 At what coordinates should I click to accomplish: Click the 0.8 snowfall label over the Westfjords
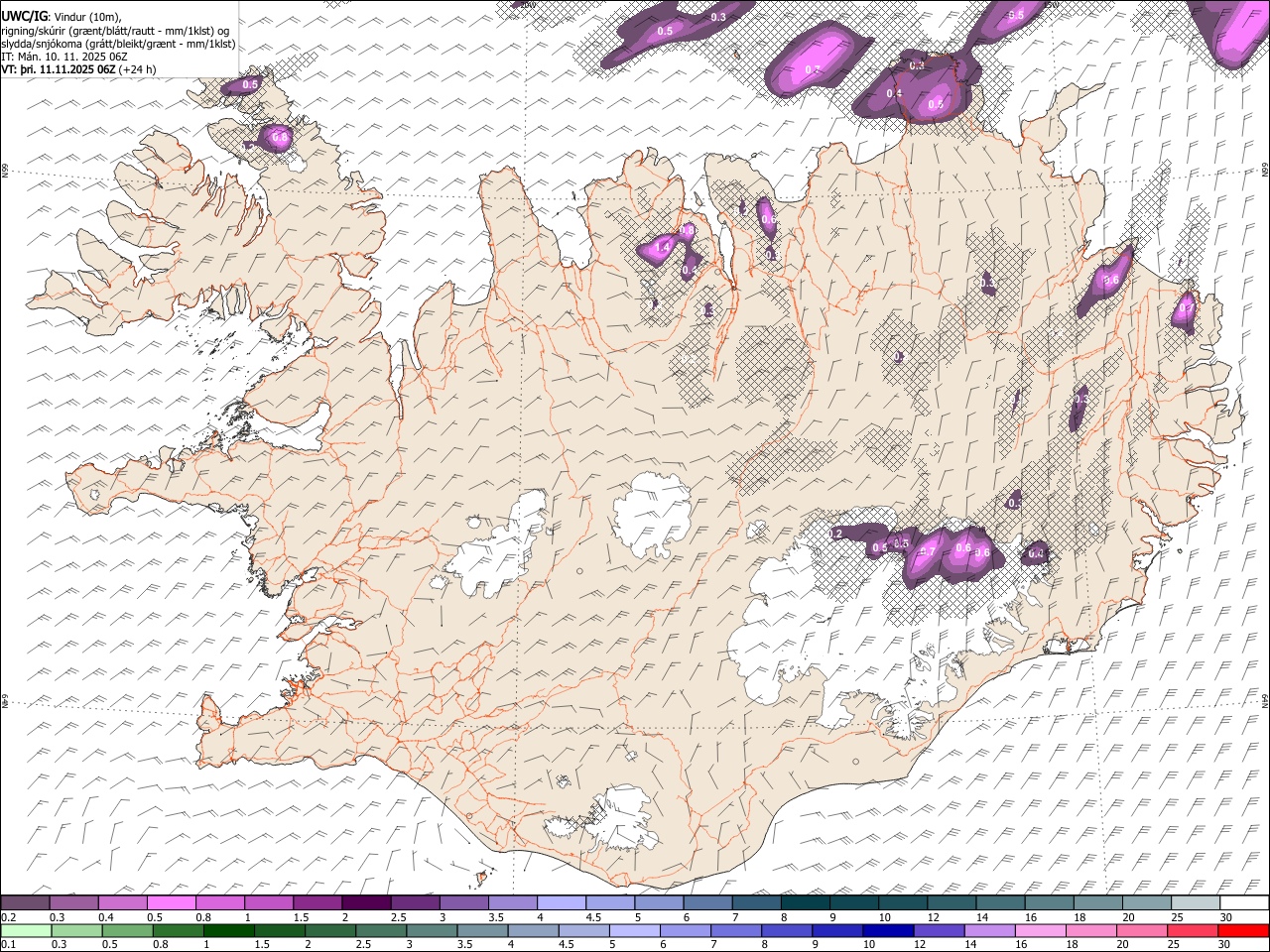click(x=279, y=138)
